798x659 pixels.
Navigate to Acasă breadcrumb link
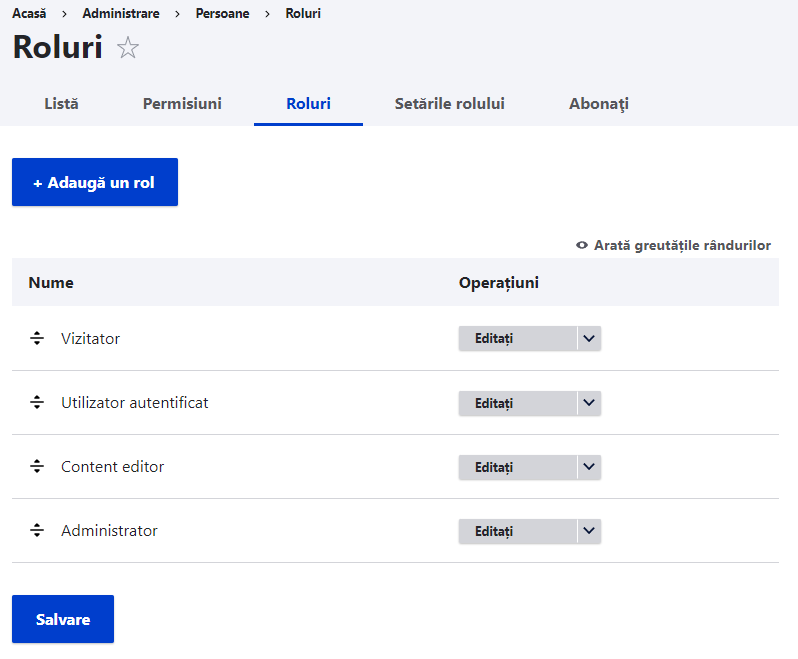coord(29,14)
